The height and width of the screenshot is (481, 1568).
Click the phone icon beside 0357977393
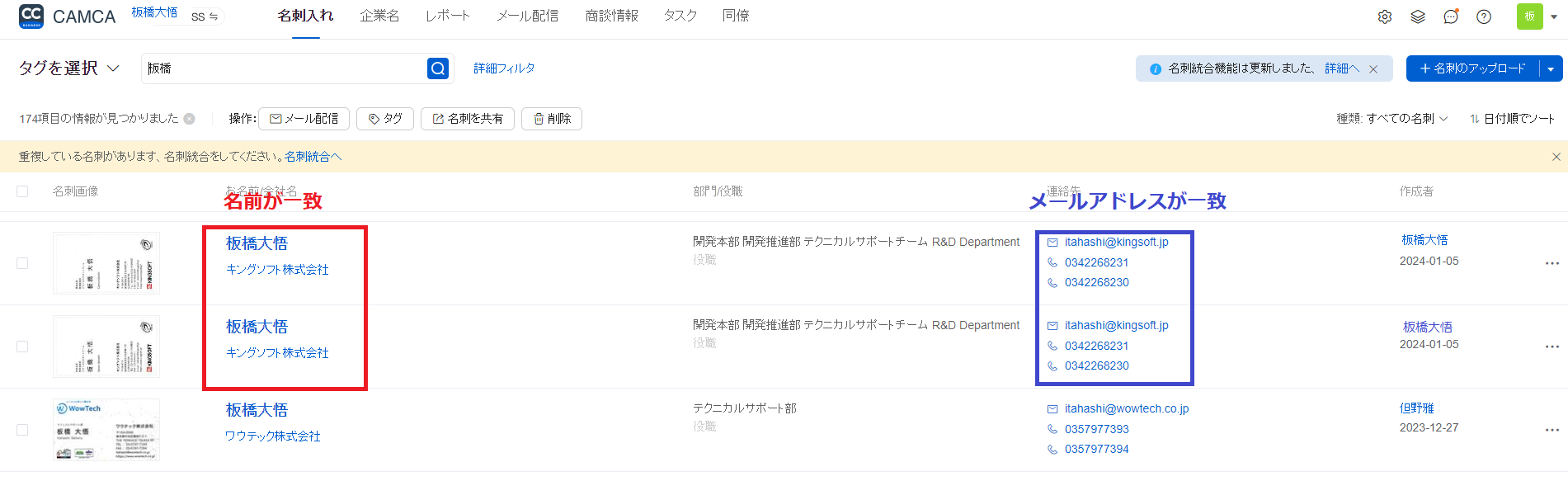1052,429
